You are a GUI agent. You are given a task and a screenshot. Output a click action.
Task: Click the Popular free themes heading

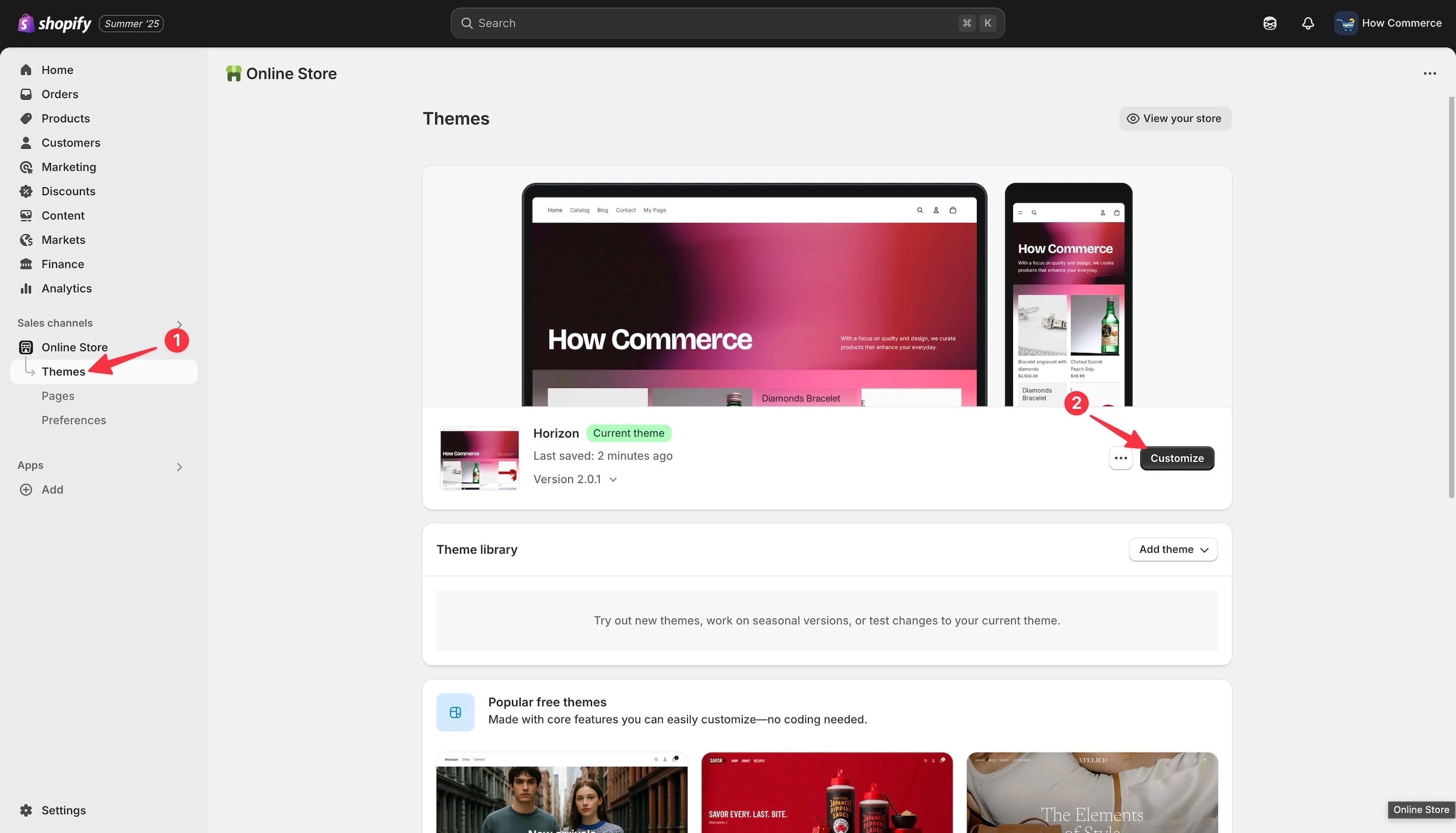(548, 702)
